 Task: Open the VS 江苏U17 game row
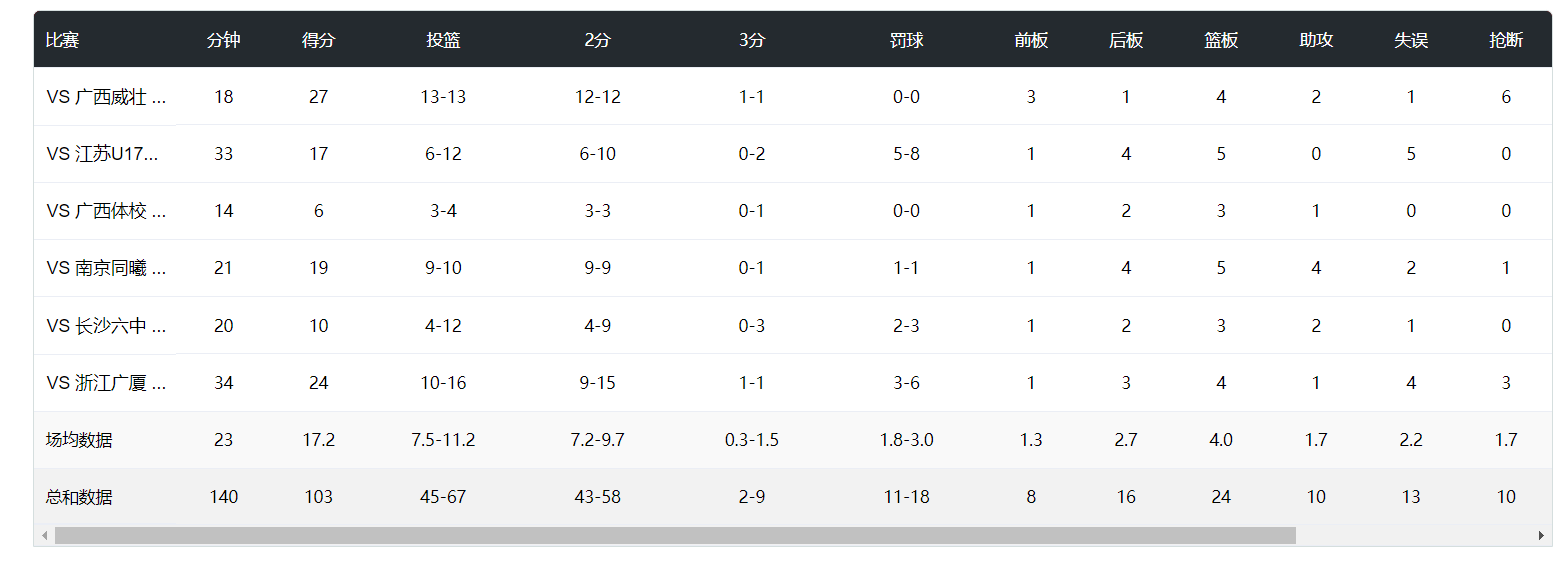point(103,154)
